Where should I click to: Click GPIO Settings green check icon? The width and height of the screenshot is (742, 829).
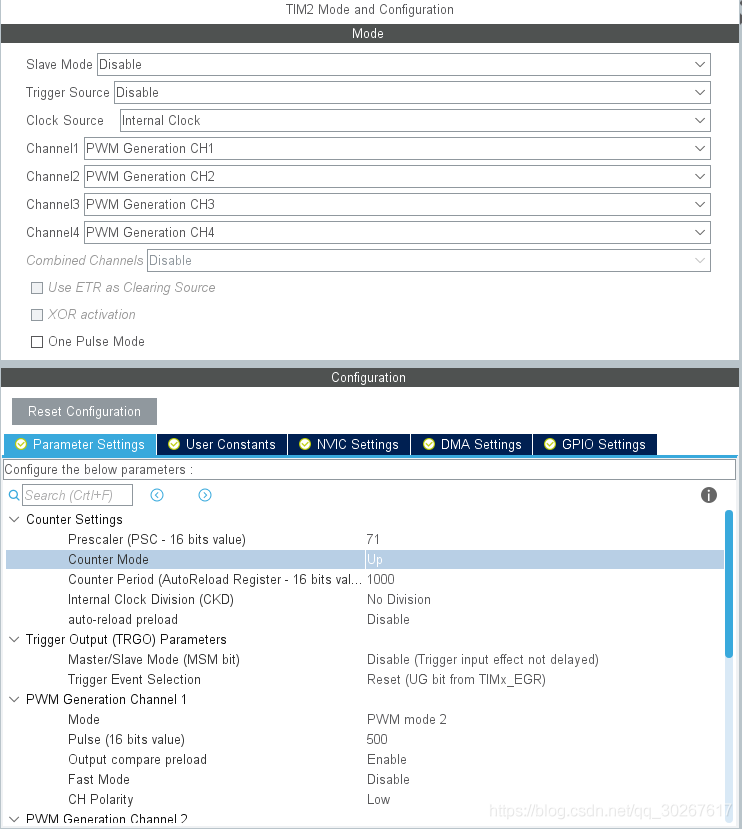coord(550,444)
